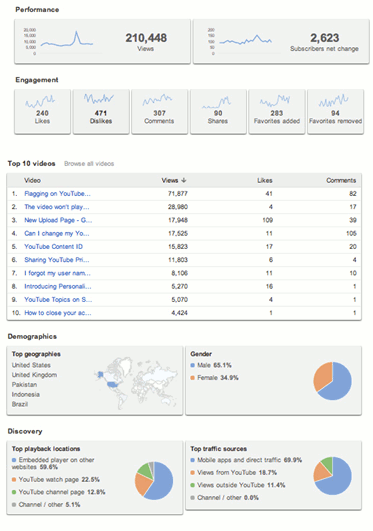
Task: Click the Gender pie chart
Action: click(x=332, y=381)
